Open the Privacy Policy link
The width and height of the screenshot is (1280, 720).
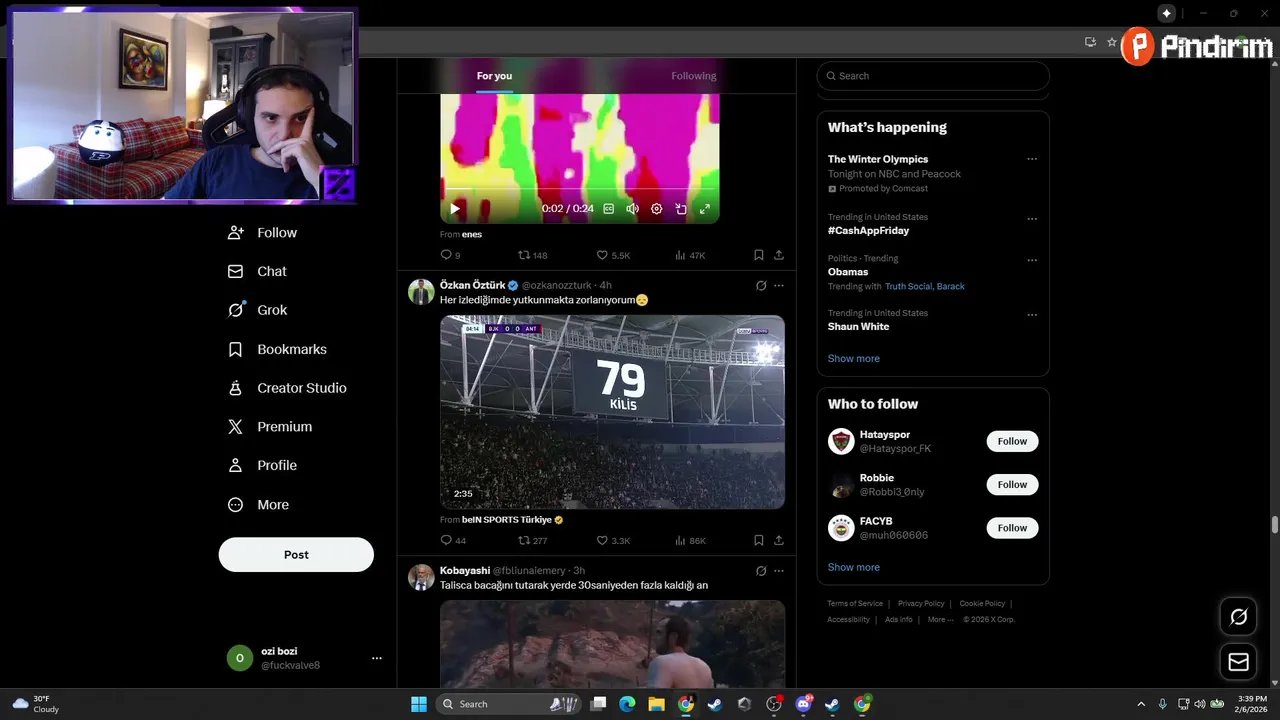921,603
